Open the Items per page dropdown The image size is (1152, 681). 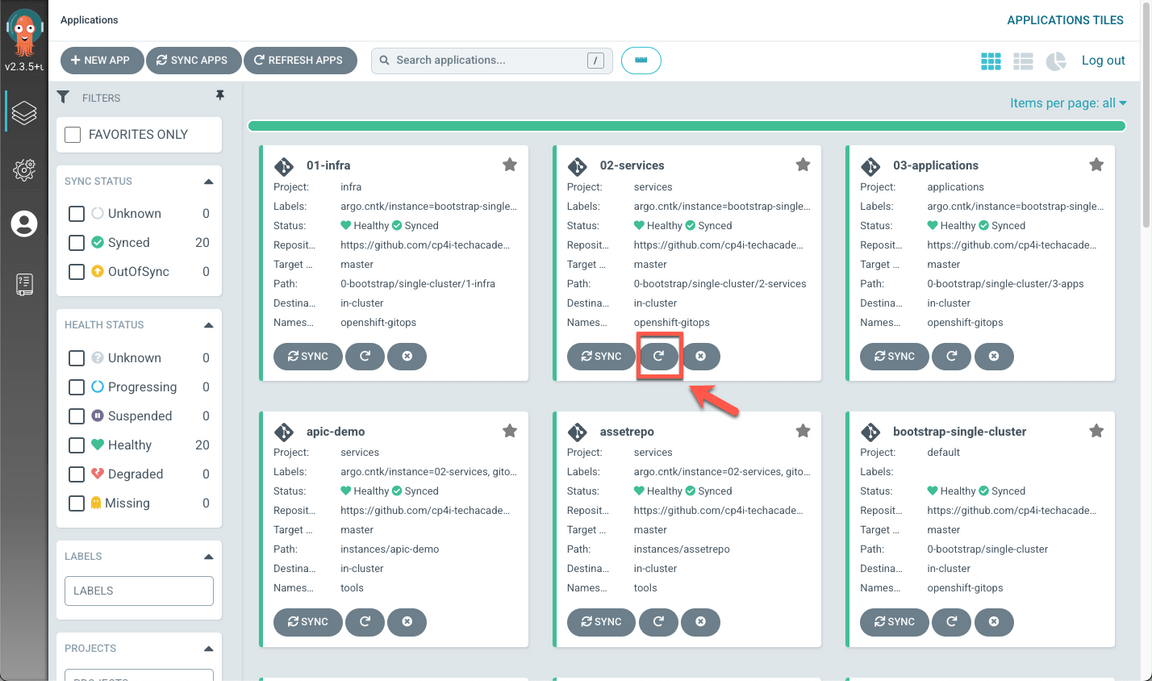[x=1068, y=103]
